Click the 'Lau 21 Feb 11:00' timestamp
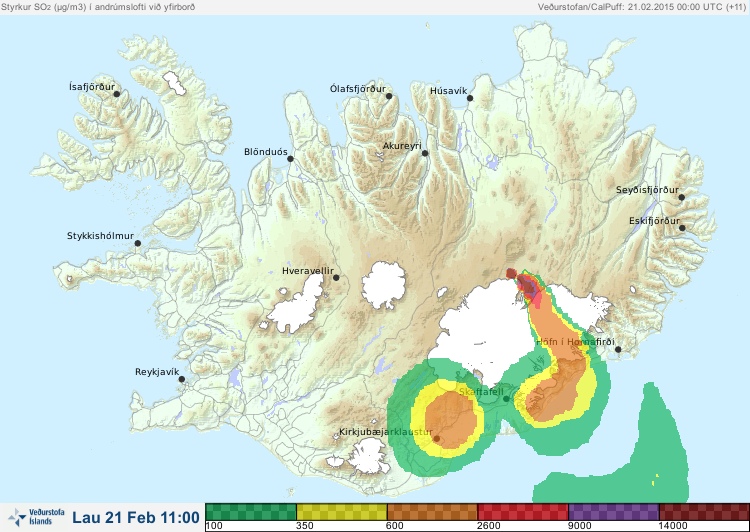Image resolution: width=750 pixels, height=532 pixels. [136, 517]
